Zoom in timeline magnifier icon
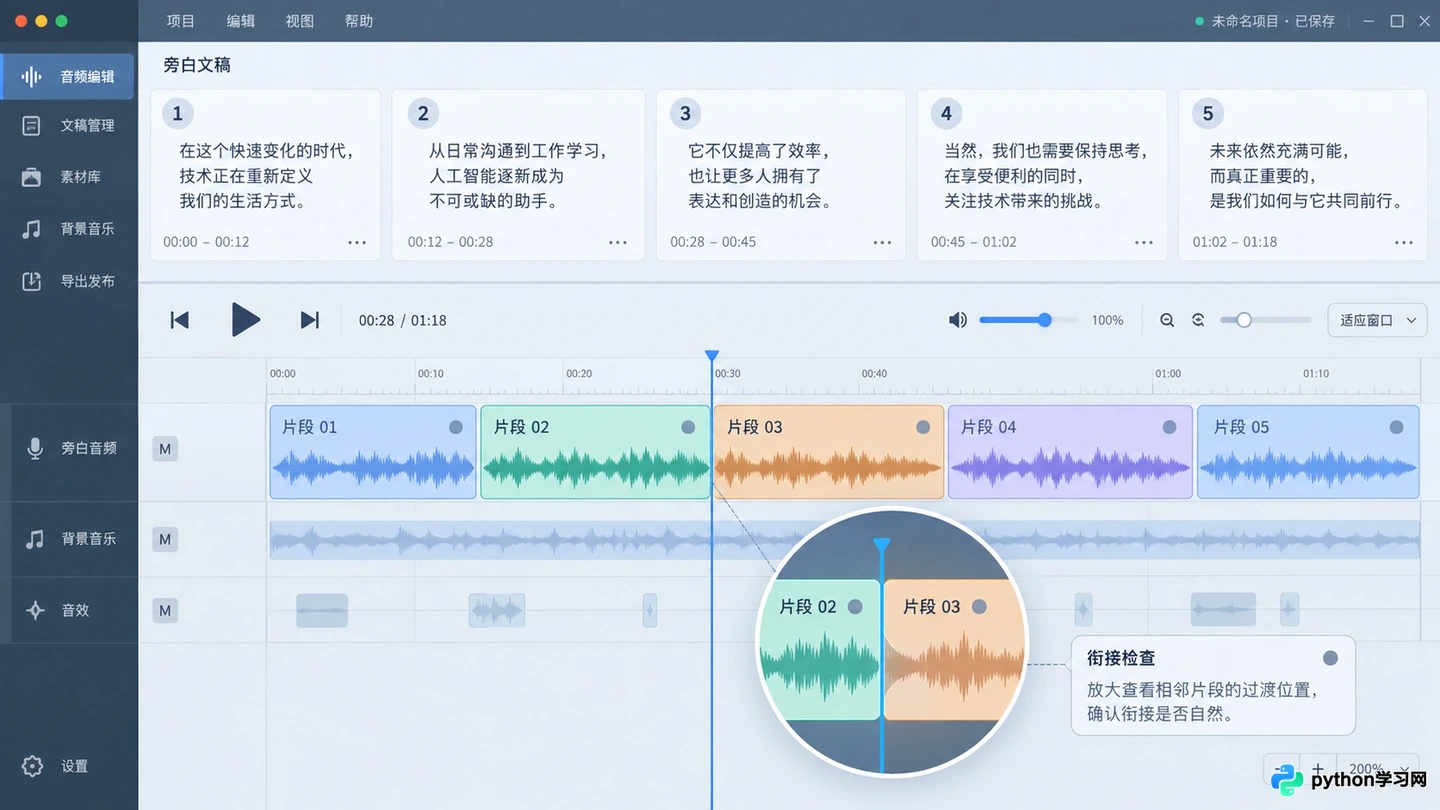 [x=1198, y=320]
